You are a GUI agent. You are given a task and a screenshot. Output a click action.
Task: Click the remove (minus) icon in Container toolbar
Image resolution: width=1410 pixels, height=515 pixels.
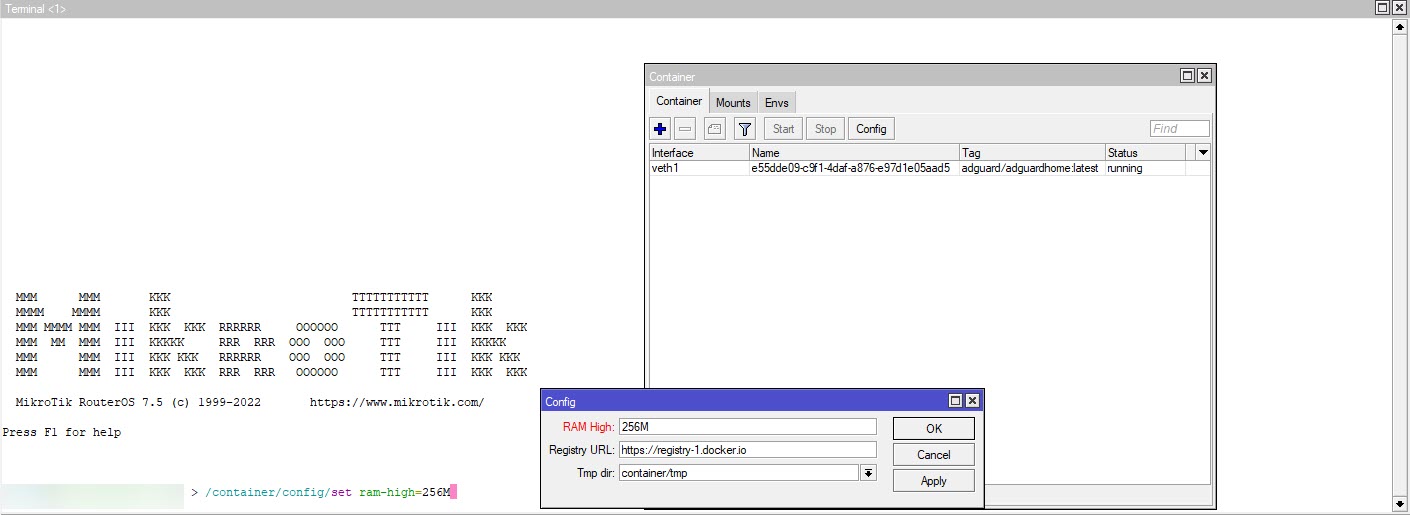pyautogui.click(x=686, y=128)
